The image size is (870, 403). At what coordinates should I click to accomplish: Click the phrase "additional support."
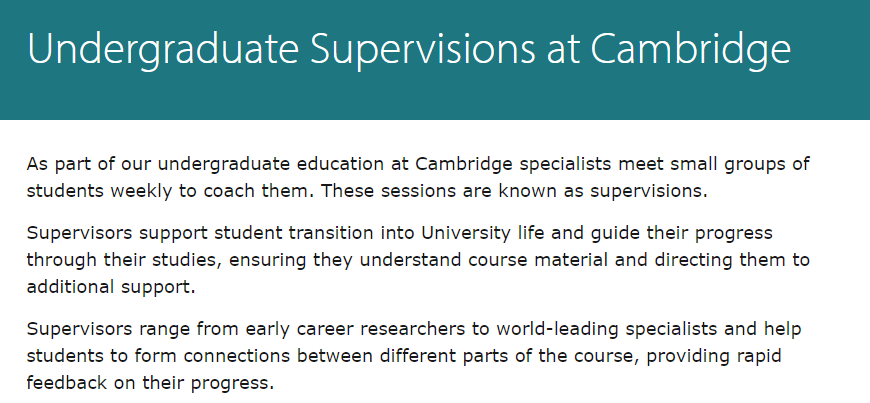coord(111,288)
